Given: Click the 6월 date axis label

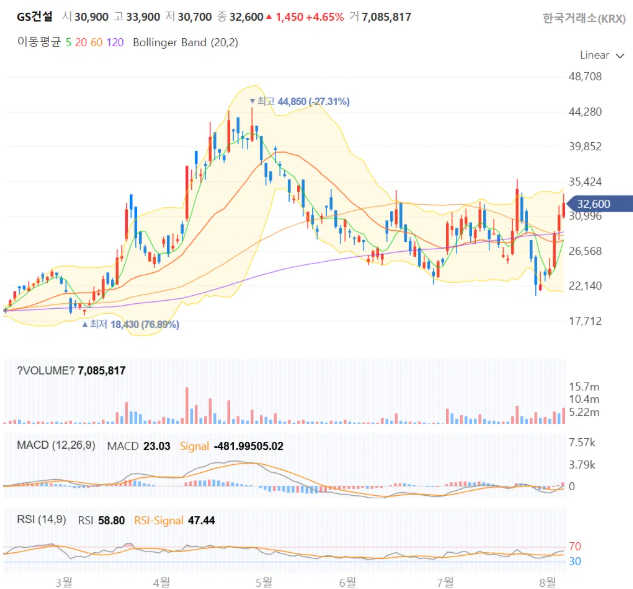Looking at the screenshot, I should (x=348, y=582).
